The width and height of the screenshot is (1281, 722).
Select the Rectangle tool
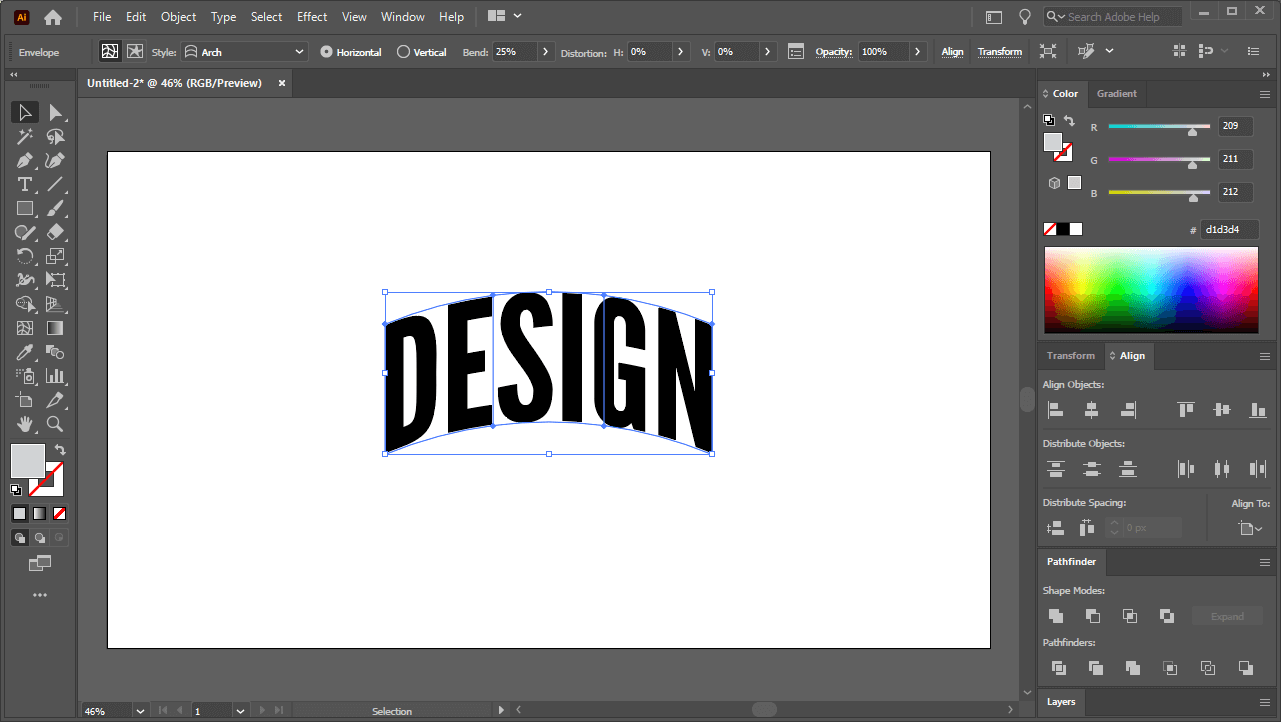[25, 208]
